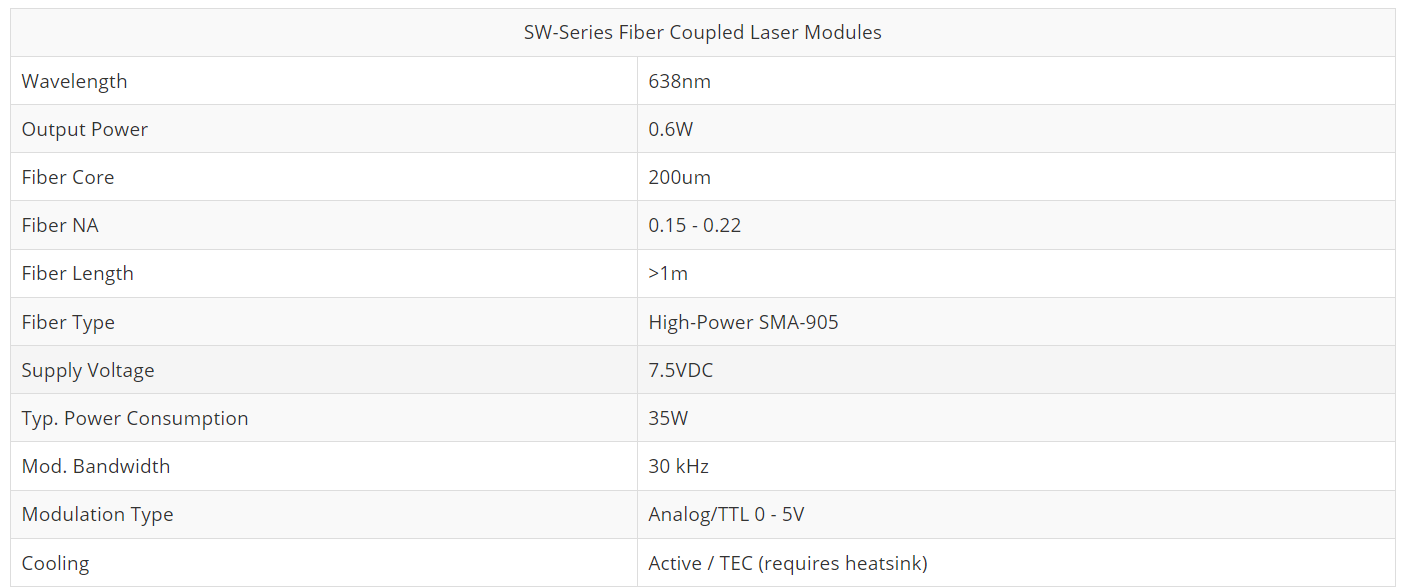Select the 30 kHz bandwidth value
The image size is (1406, 587).
click(x=678, y=466)
